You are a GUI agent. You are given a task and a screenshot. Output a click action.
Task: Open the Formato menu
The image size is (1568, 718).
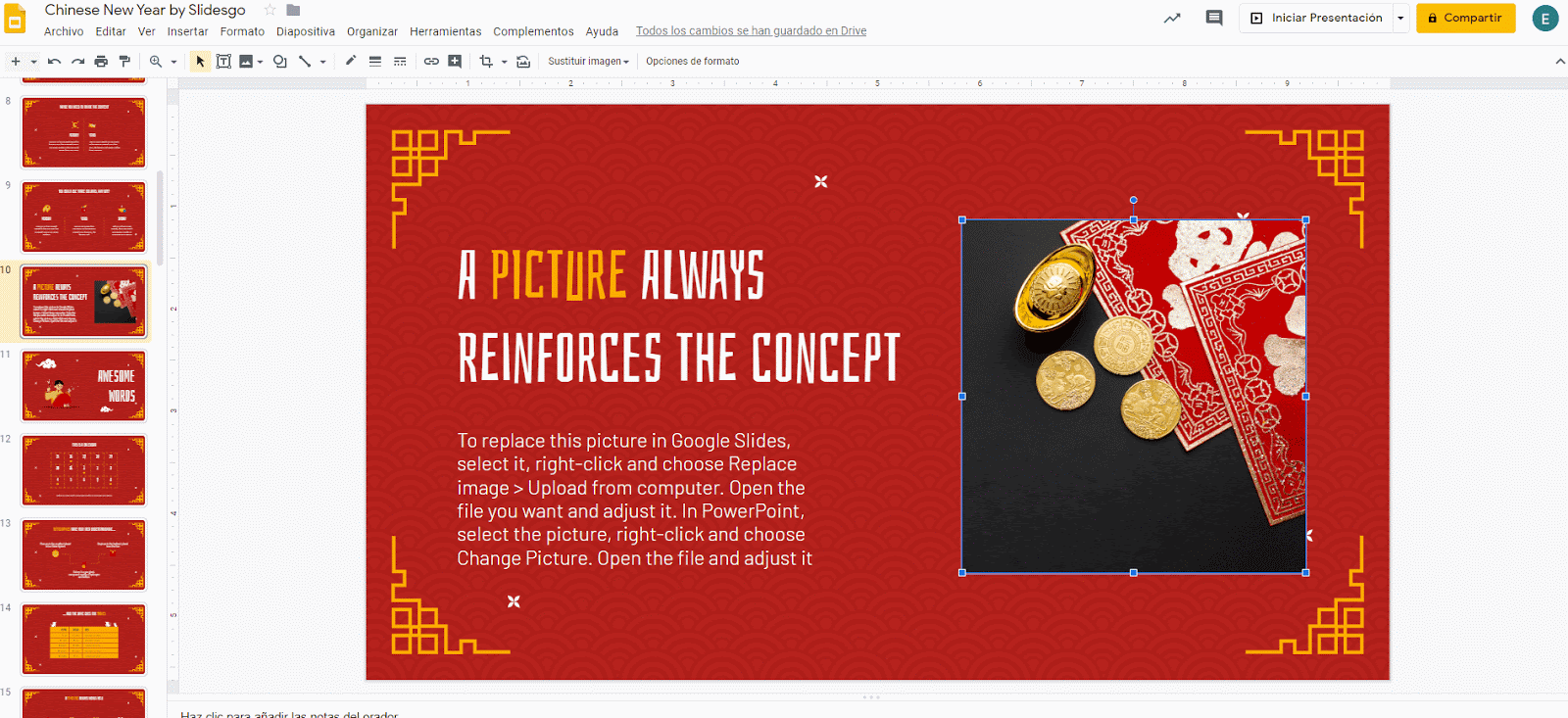pos(242,31)
